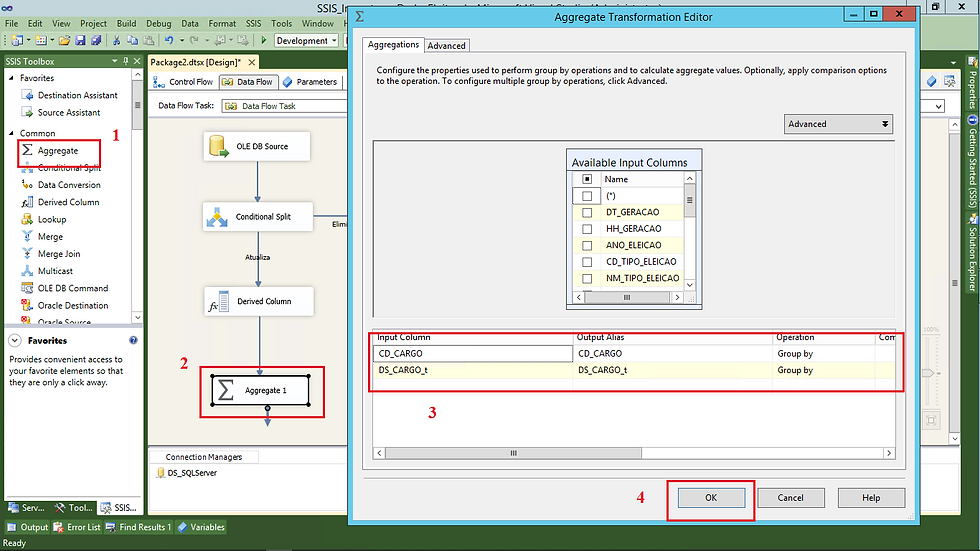This screenshot has width=980, height=551.
Task: Check the DT_GERACAO column checkbox
Action: pyautogui.click(x=587, y=212)
